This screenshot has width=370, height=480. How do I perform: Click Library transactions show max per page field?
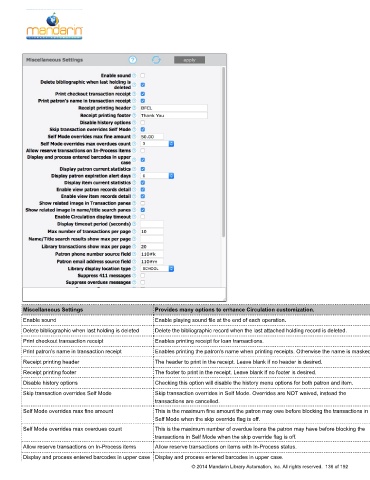tap(152, 247)
